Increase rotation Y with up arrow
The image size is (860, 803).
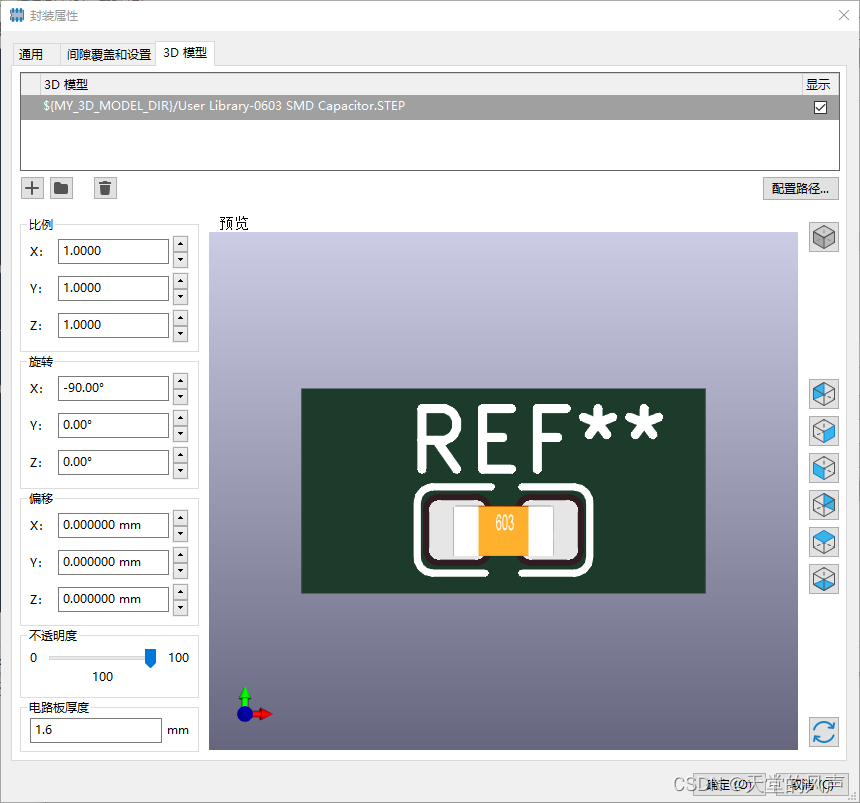[180, 419]
